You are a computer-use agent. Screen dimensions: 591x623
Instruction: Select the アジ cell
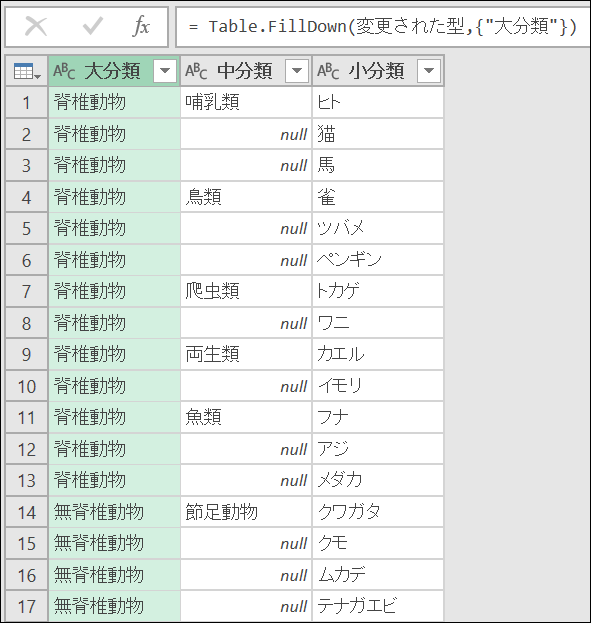(x=378, y=449)
